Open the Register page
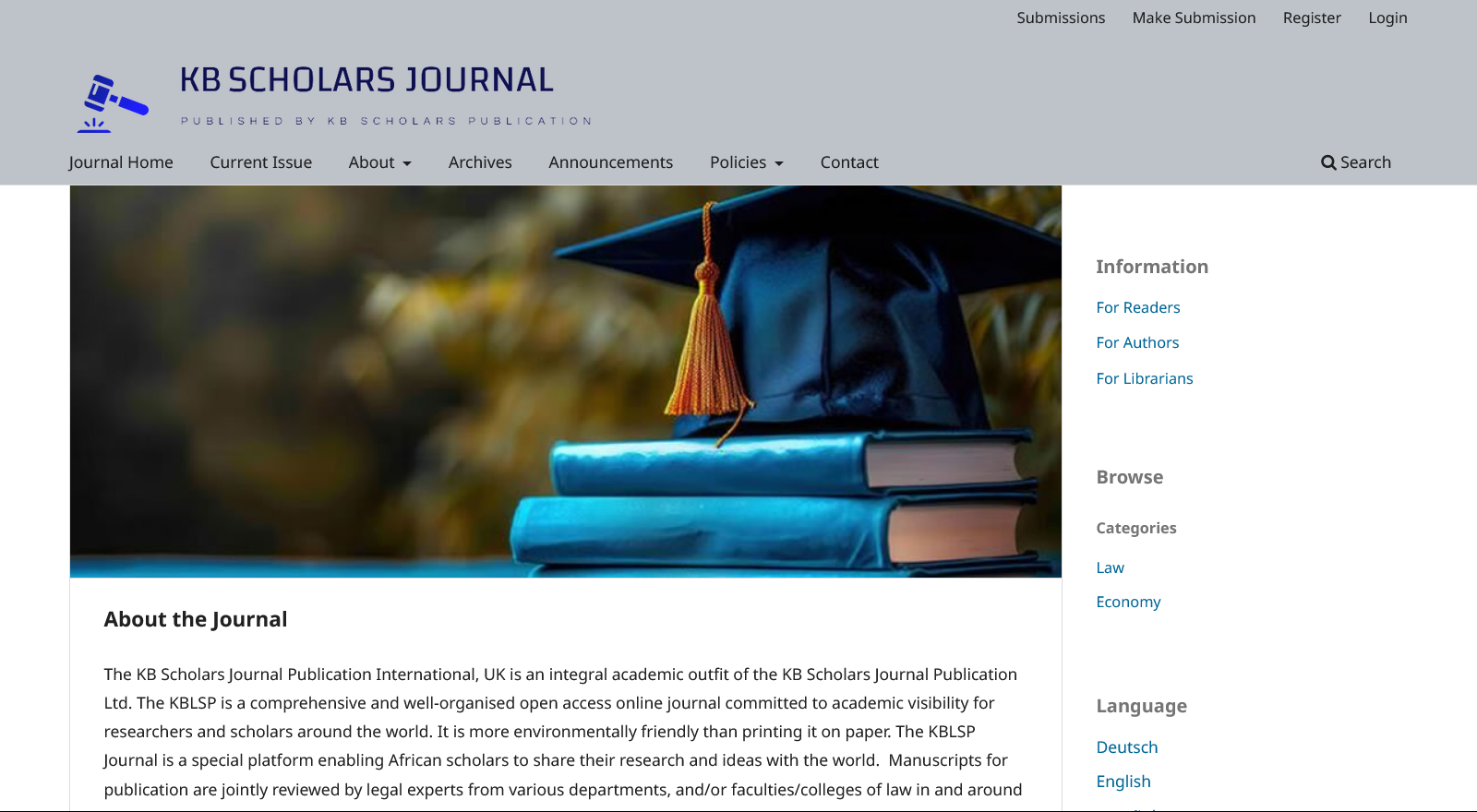The height and width of the screenshot is (812, 1477). 1311,18
